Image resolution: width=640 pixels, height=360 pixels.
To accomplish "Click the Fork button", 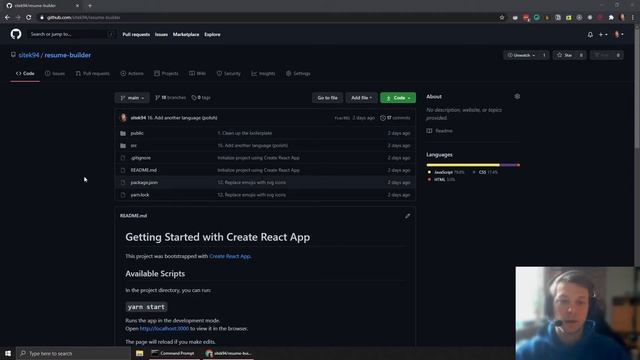I will pos(601,55).
